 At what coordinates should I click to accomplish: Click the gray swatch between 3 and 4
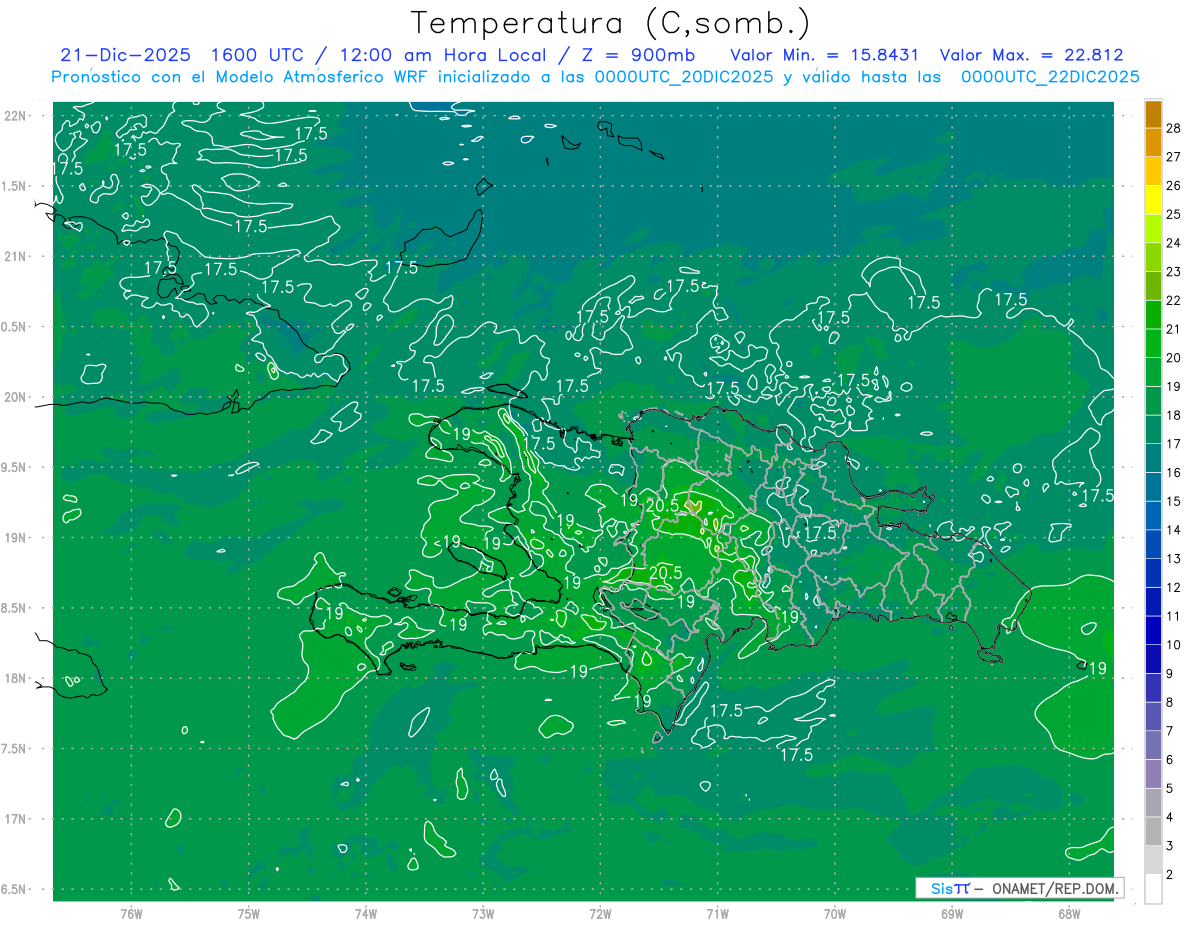coord(1153,832)
